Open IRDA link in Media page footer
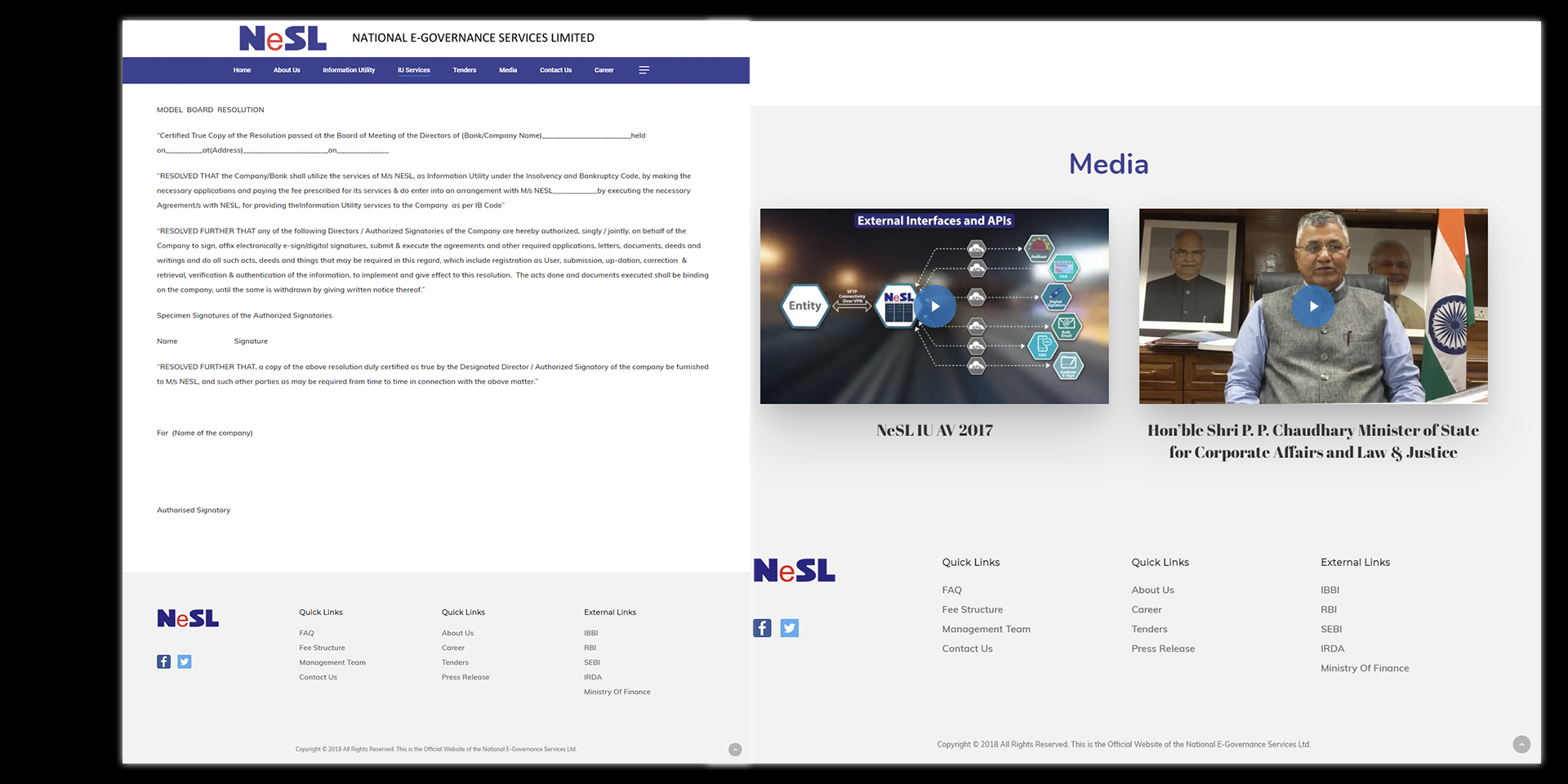This screenshot has width=1568, height=784. pos(1333,648)
